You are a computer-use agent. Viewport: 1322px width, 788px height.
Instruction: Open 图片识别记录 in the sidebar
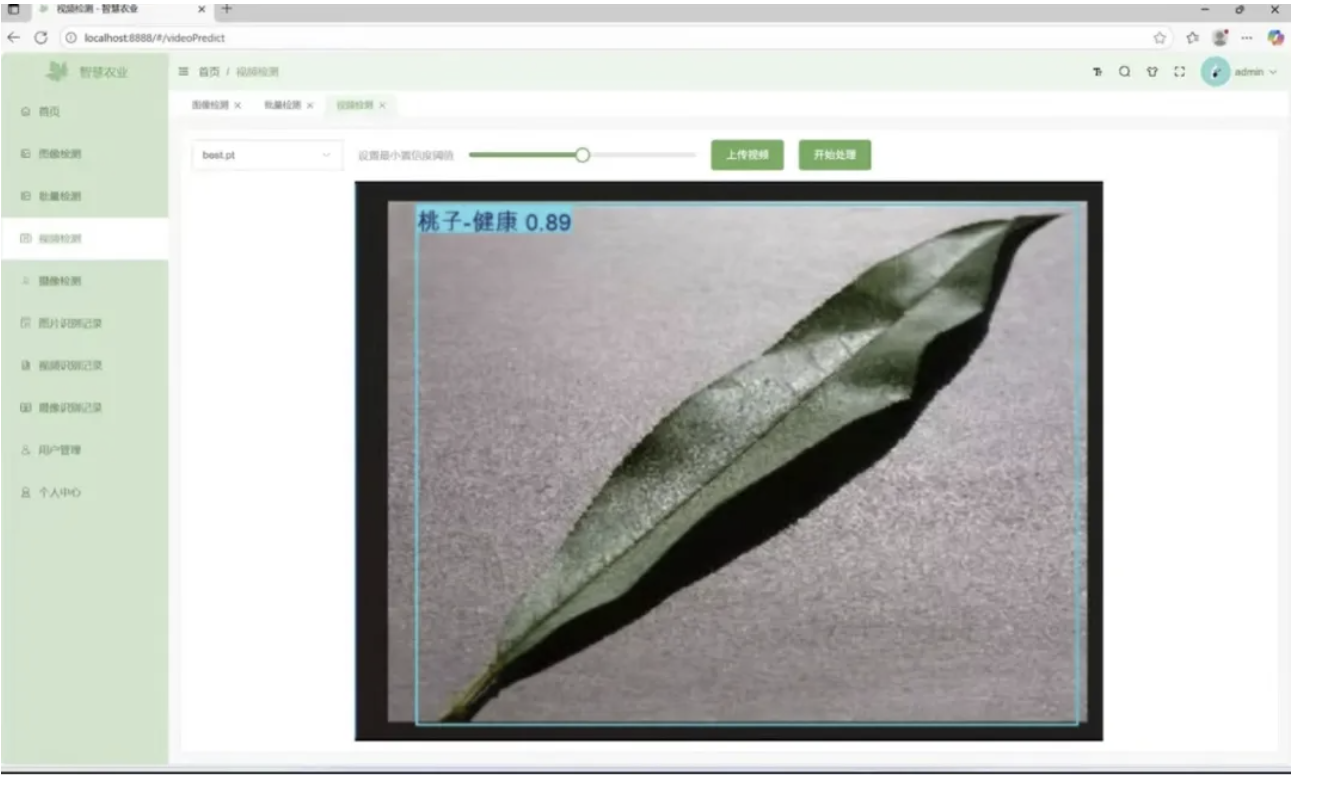tap(84, 323)
